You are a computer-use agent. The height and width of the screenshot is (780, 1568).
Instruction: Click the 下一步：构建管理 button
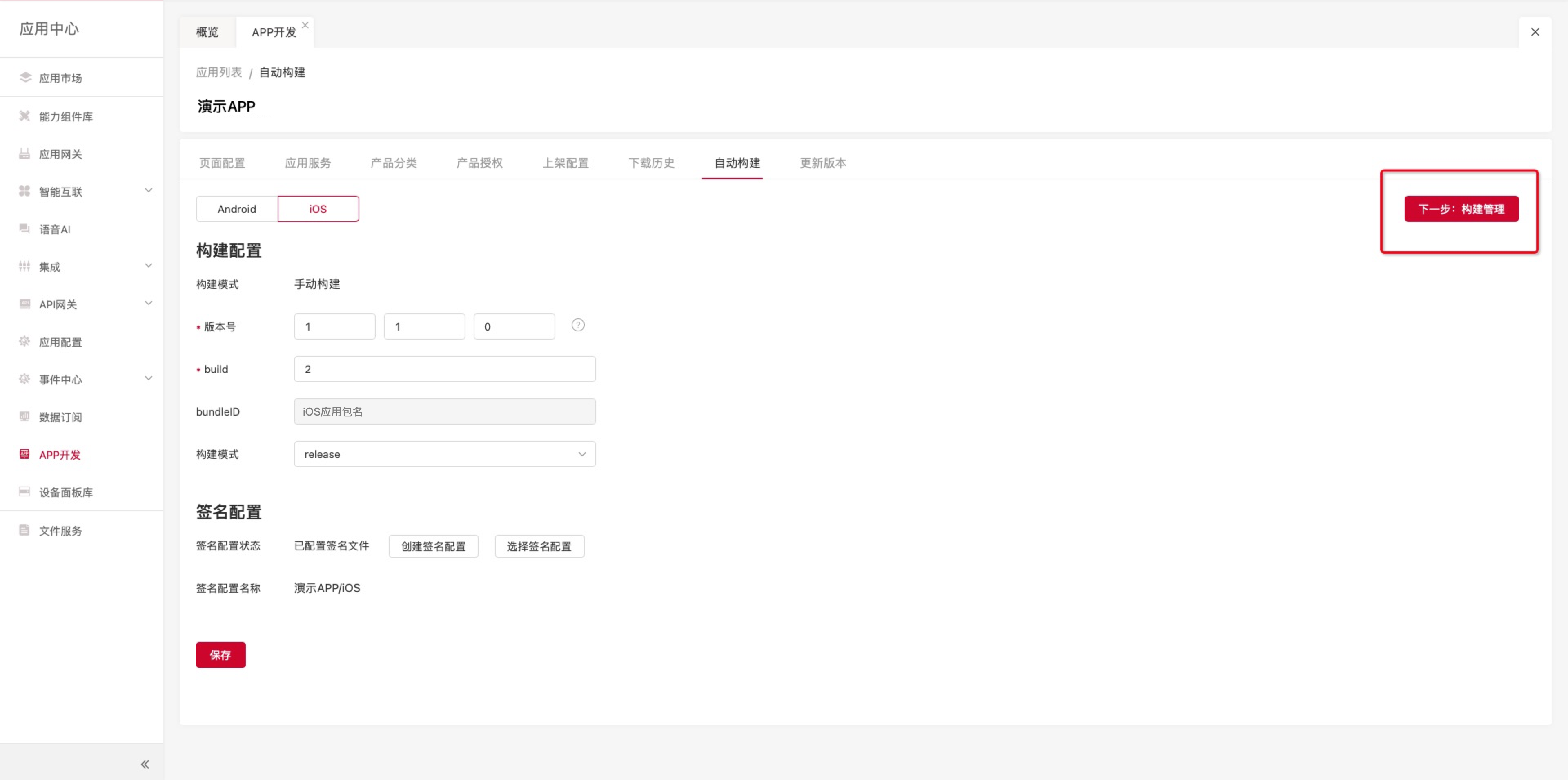pyautogui.click(x=1461, y=209)
